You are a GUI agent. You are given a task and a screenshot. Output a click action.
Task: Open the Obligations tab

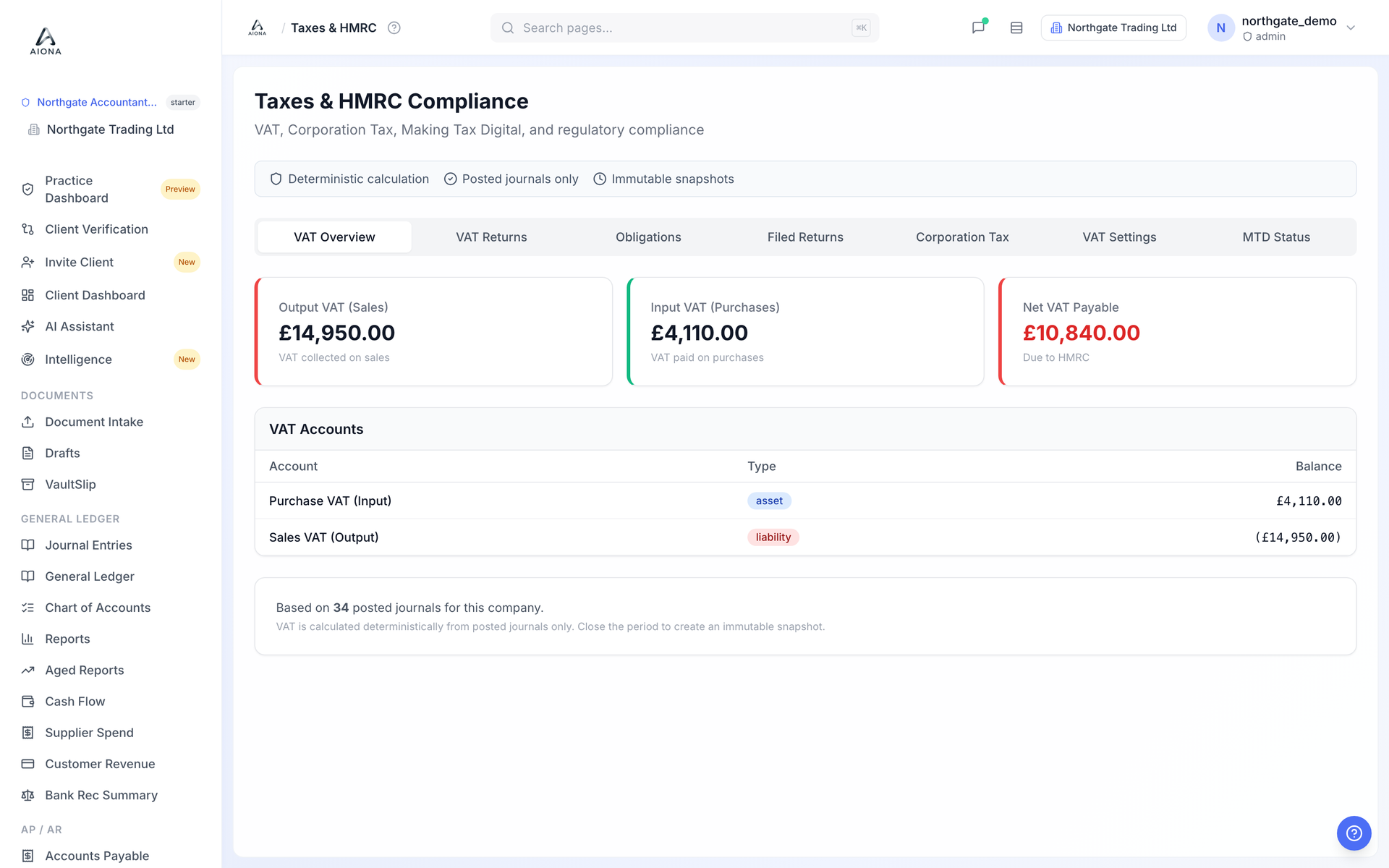point(648,237)
